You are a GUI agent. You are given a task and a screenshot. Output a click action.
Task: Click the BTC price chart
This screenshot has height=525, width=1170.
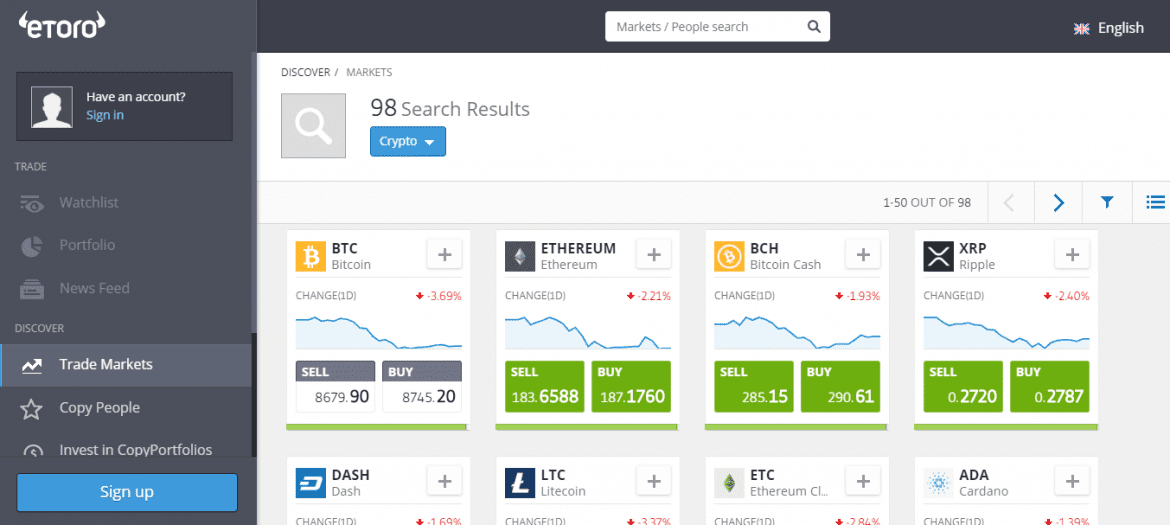tap(379, 333)
